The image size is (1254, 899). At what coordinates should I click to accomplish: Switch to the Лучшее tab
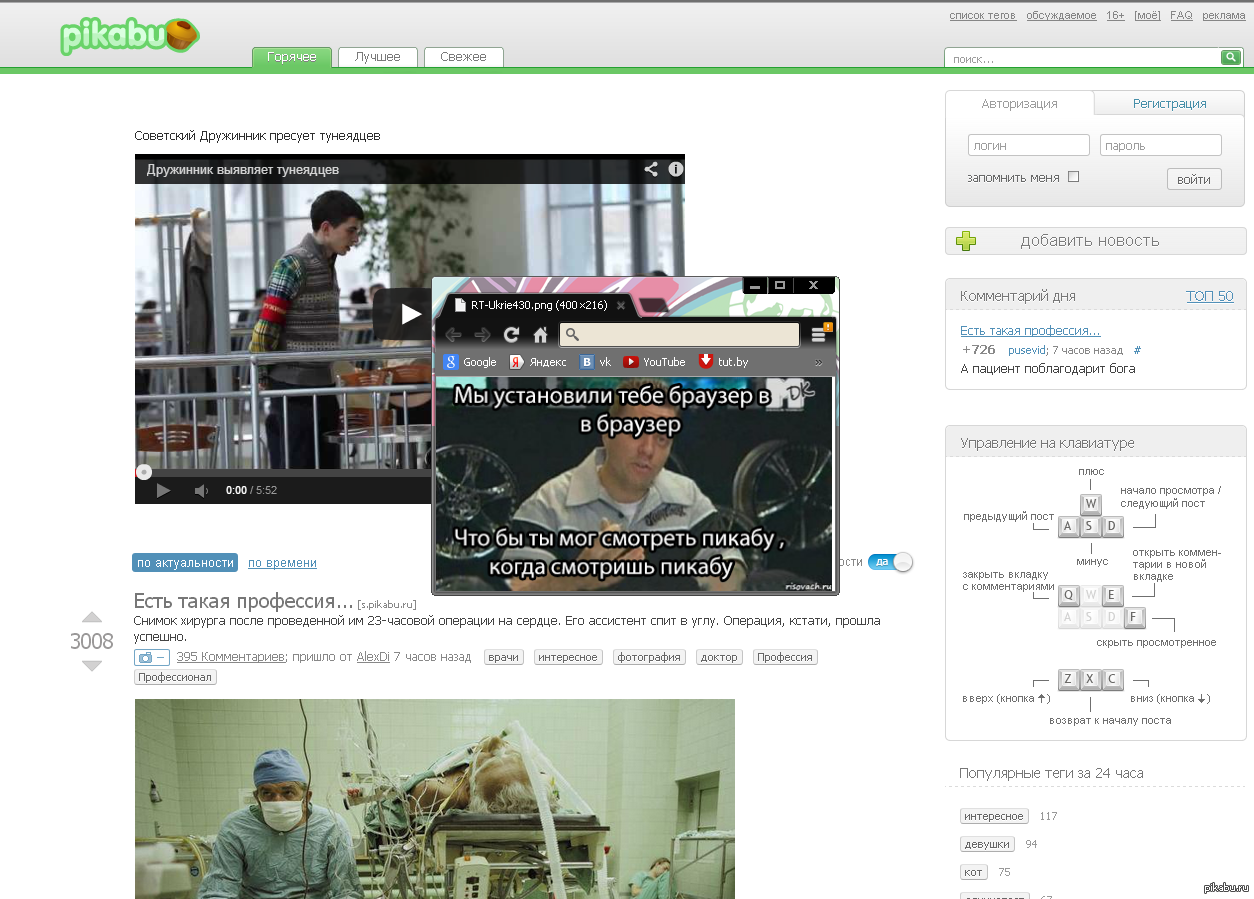tap(377, 57)
